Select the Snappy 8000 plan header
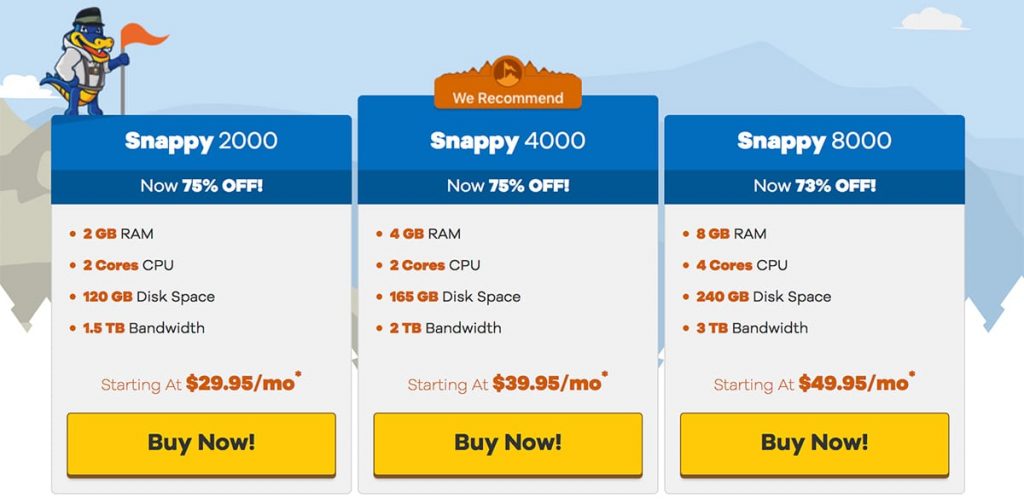The width and height of the screenshot is (1024, 503). (814, 141)
